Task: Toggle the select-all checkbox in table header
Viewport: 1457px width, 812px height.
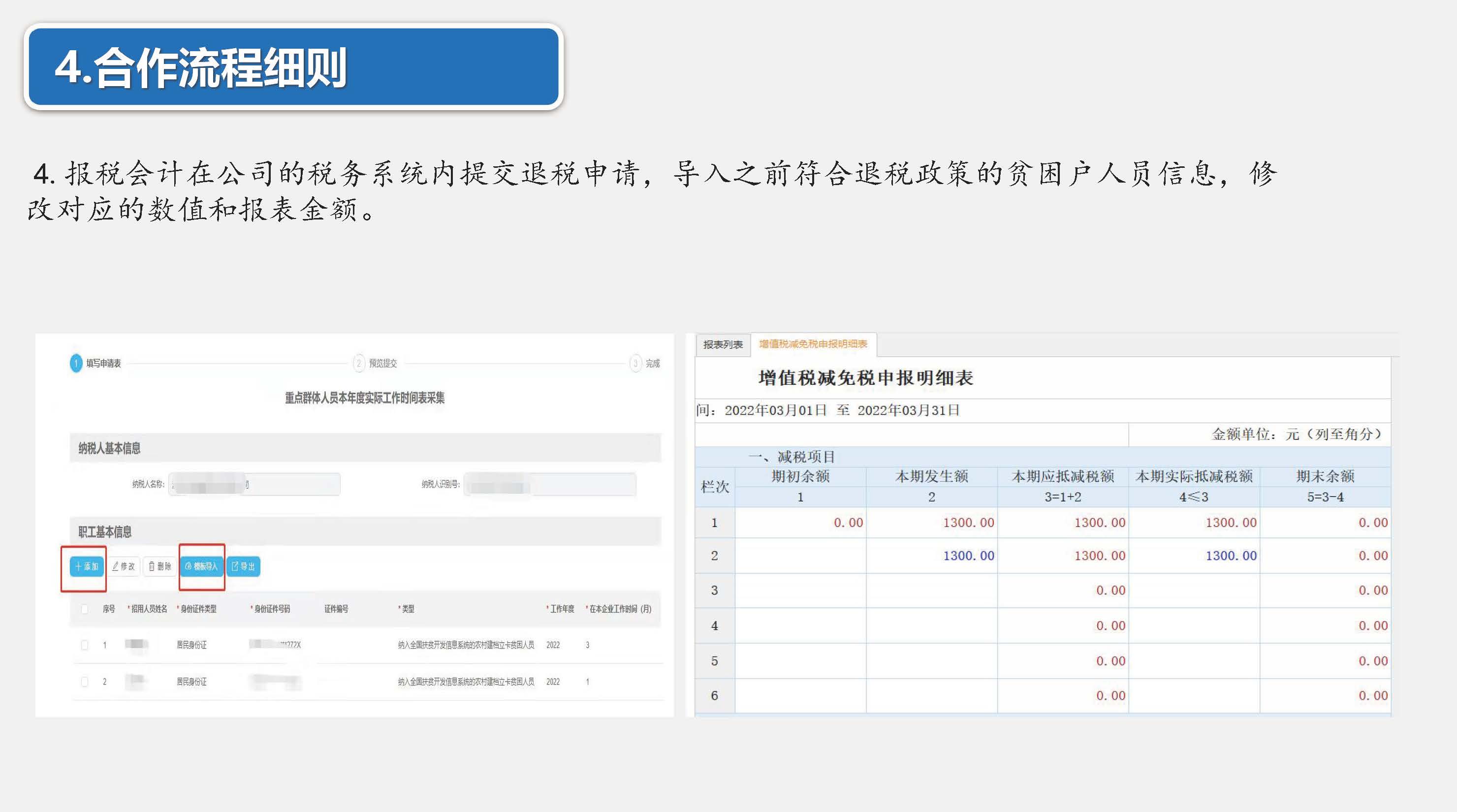Action: click(84, 609)
